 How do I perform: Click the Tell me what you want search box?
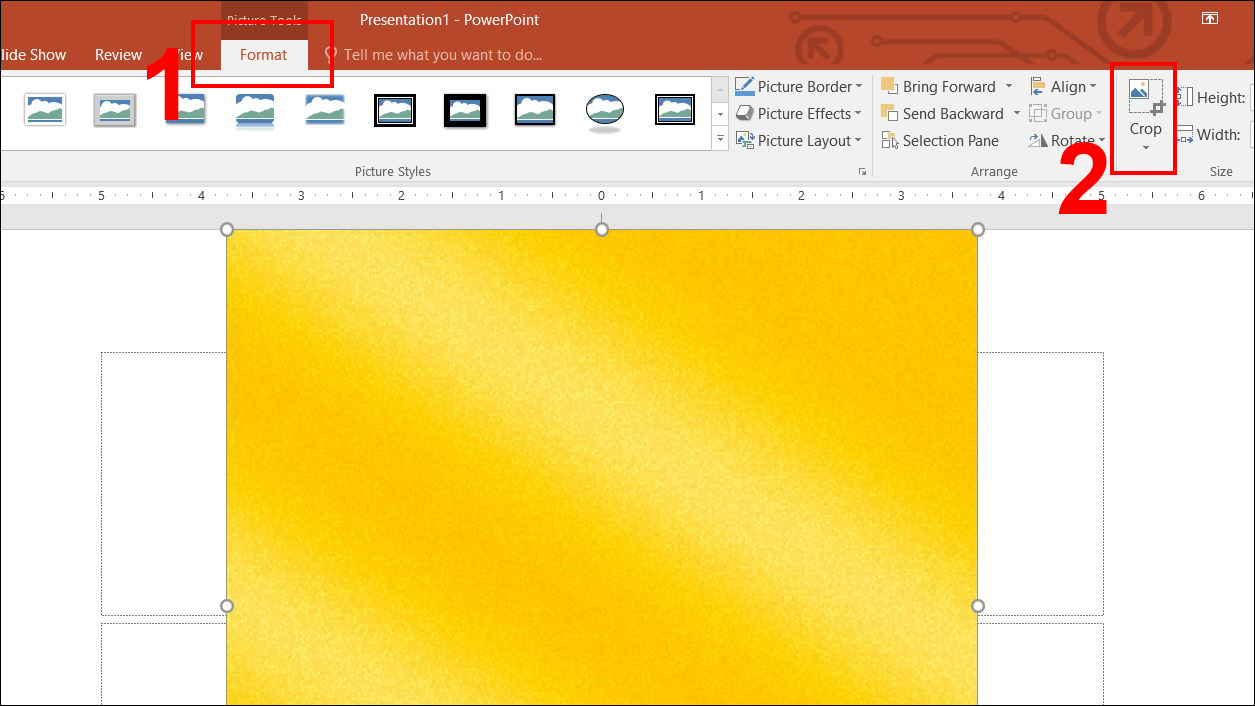click(x=442, y=55)
